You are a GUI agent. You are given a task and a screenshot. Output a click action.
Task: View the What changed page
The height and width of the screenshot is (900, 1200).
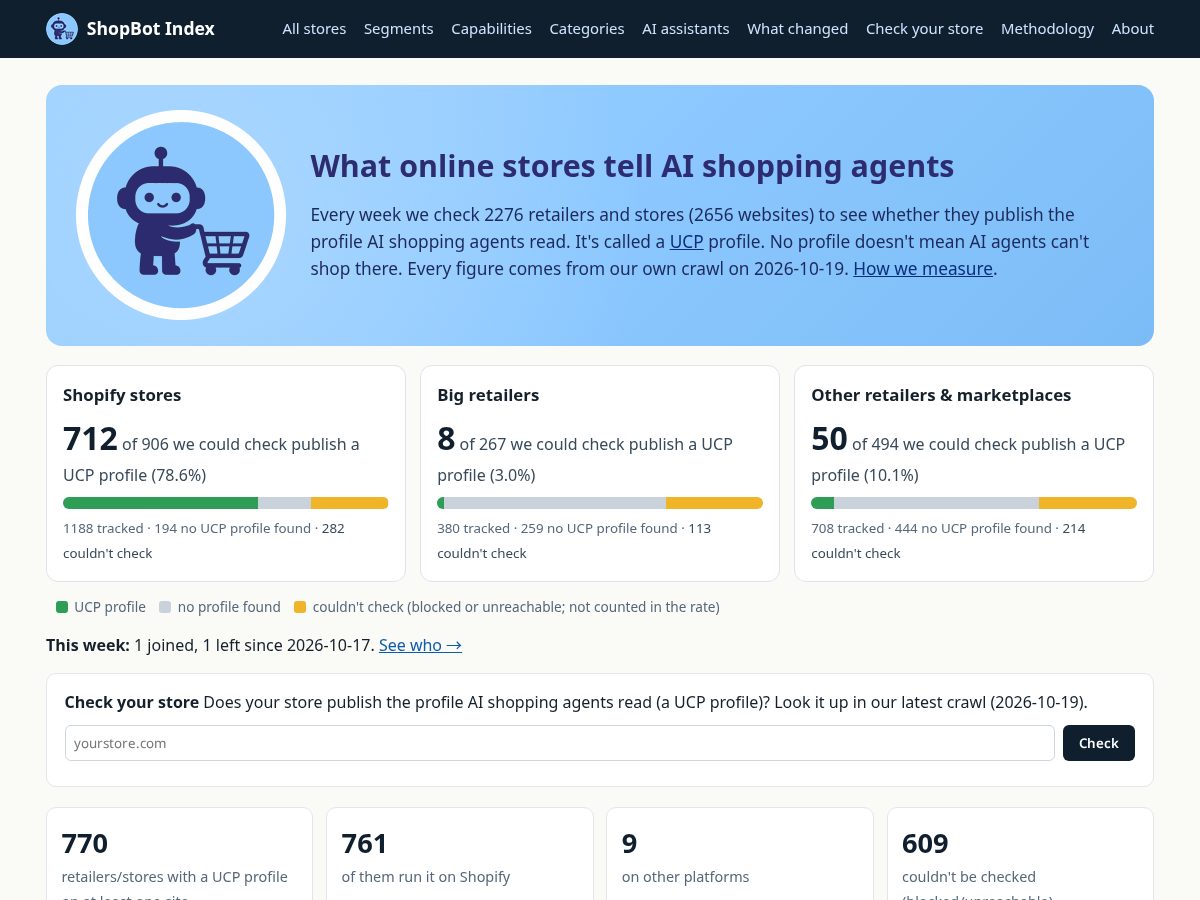(x=798, y=29)
